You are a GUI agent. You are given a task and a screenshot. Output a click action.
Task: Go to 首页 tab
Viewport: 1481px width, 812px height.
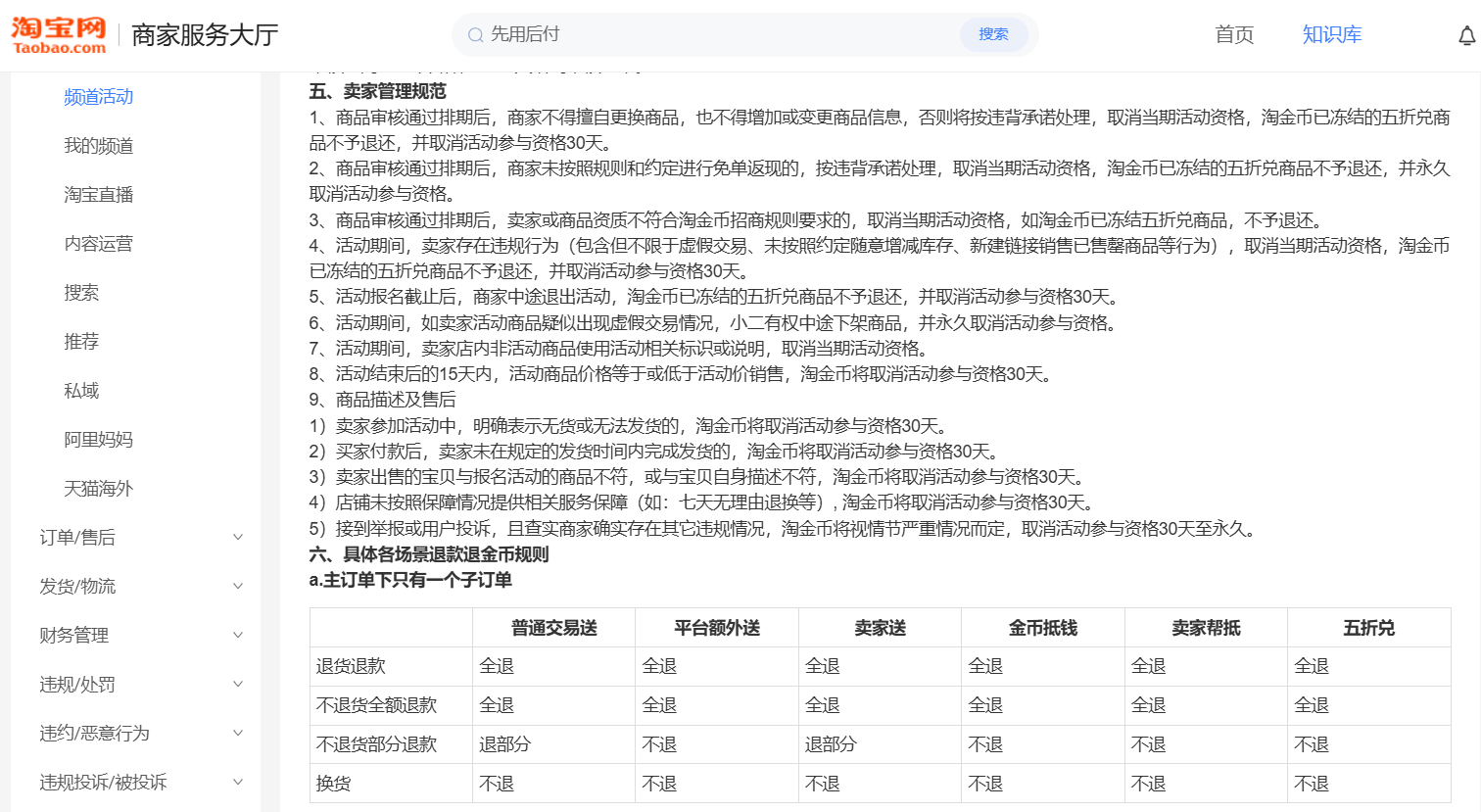(1234, 34)
